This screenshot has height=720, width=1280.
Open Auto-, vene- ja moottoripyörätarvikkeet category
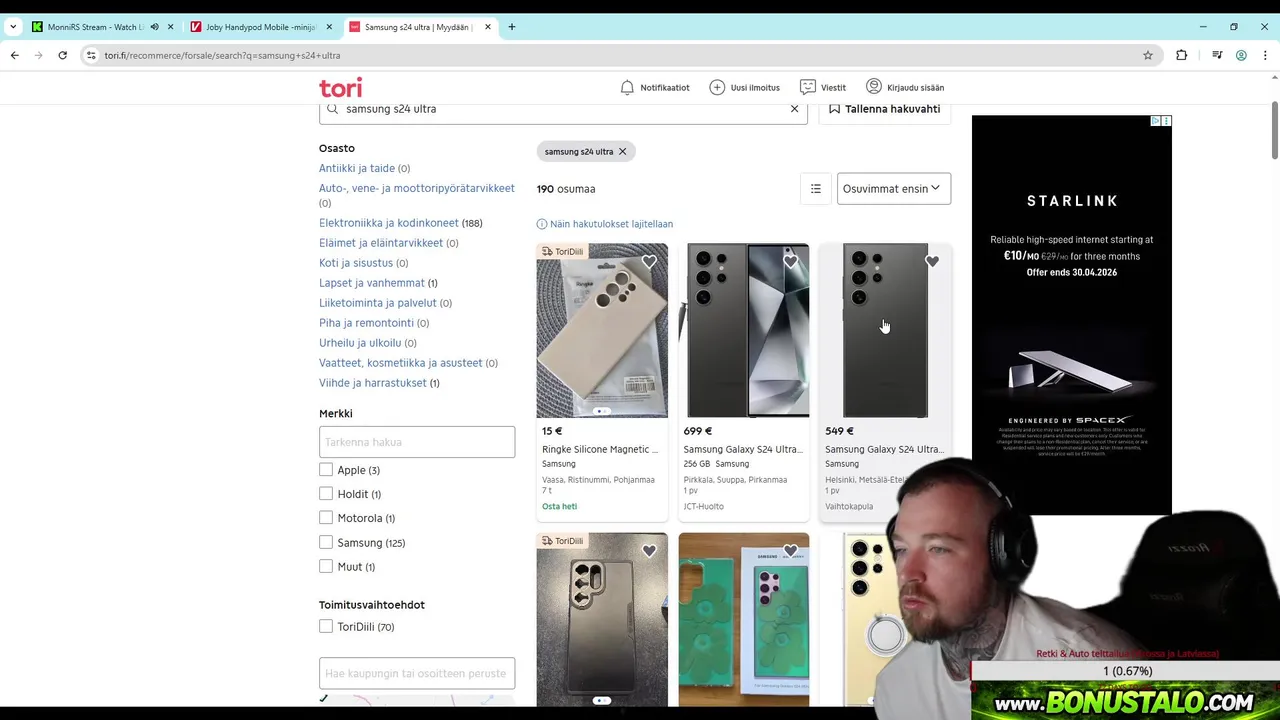click(417, 188)
